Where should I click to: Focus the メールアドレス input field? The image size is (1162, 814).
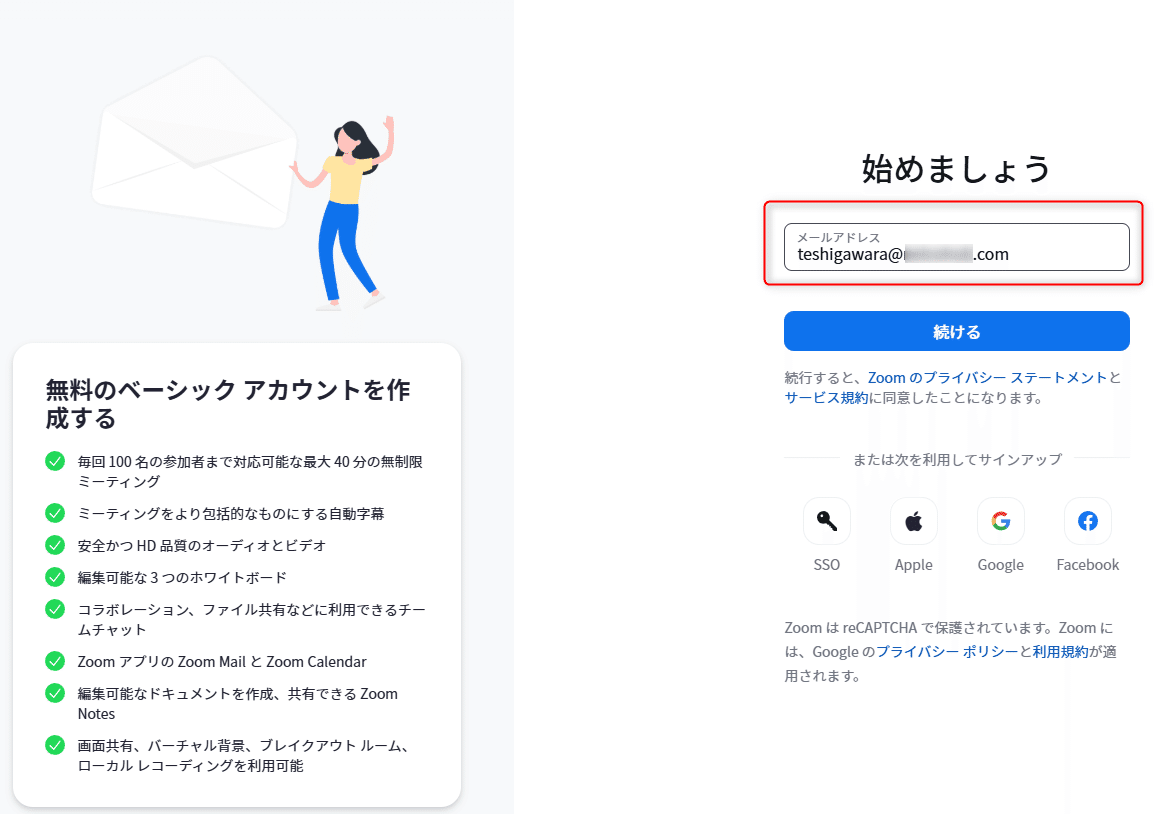pos(957,247)
